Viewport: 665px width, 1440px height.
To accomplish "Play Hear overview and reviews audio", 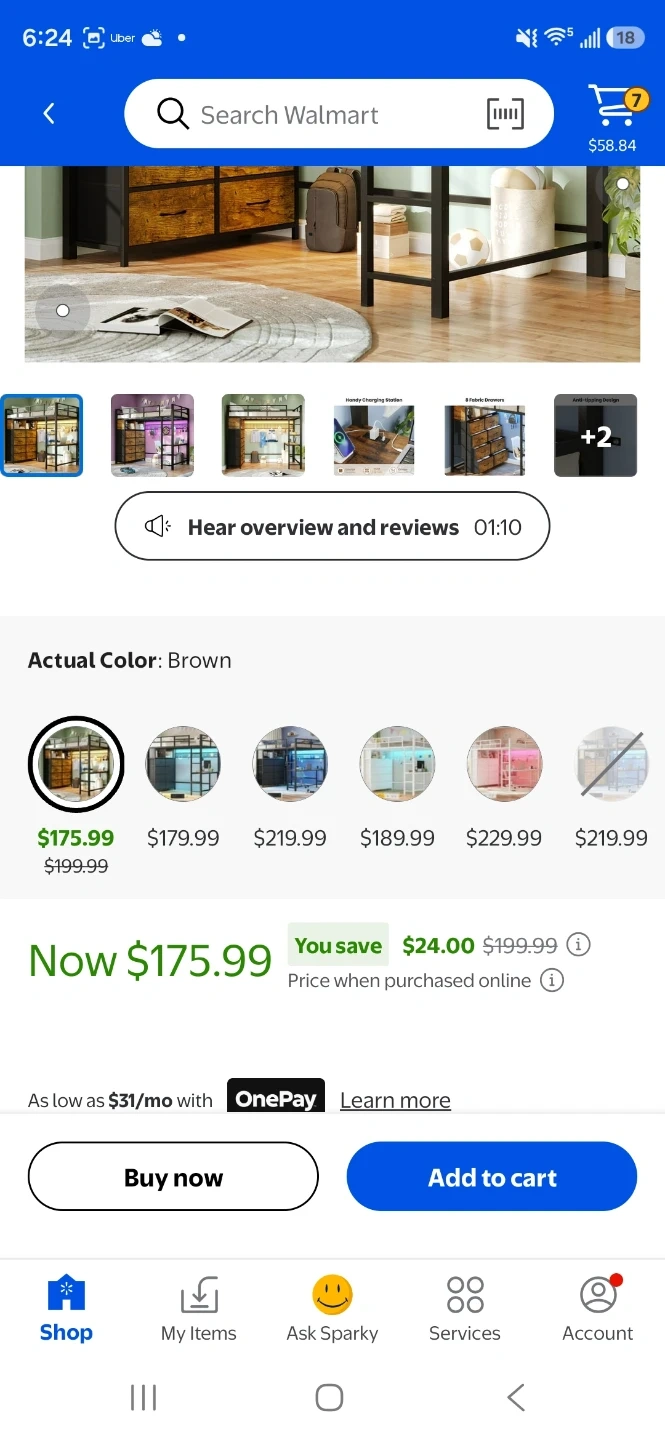I will tap(332, 527).
